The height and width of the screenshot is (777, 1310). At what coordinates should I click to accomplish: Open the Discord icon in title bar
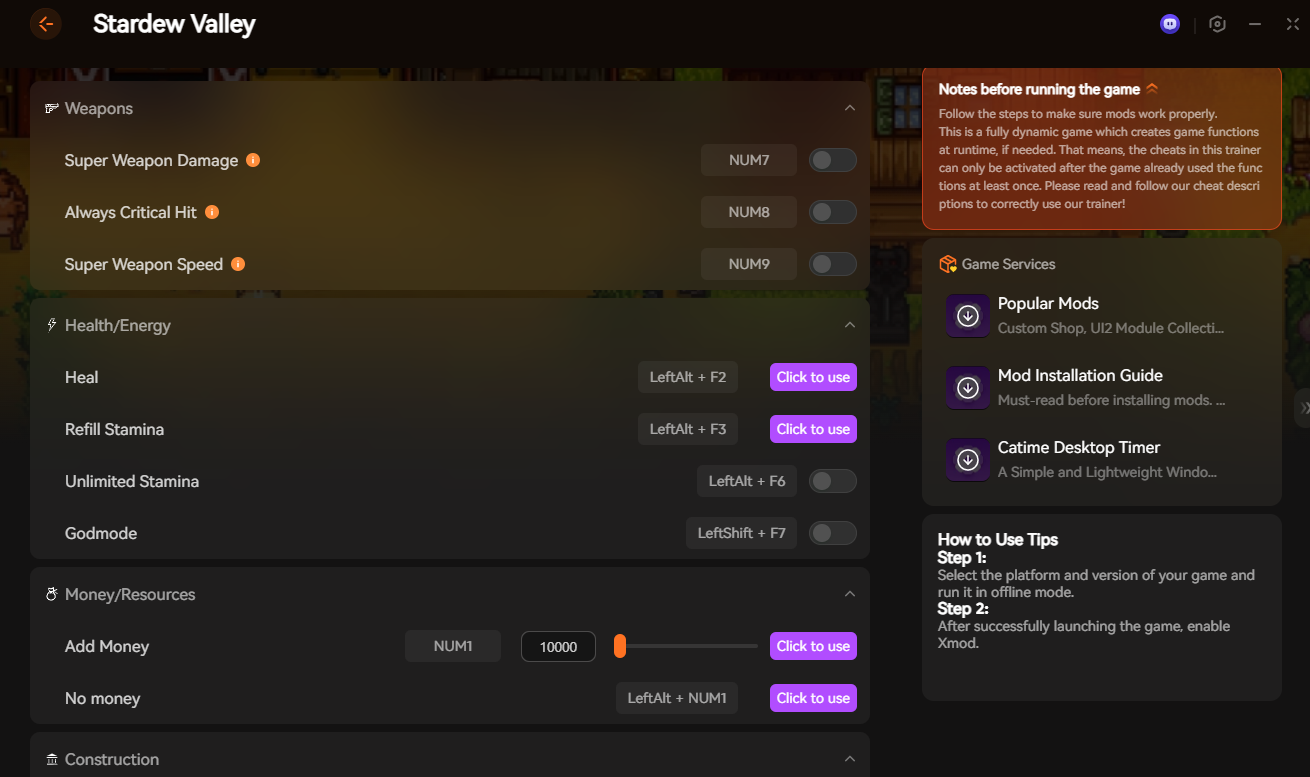[1170, 24]
